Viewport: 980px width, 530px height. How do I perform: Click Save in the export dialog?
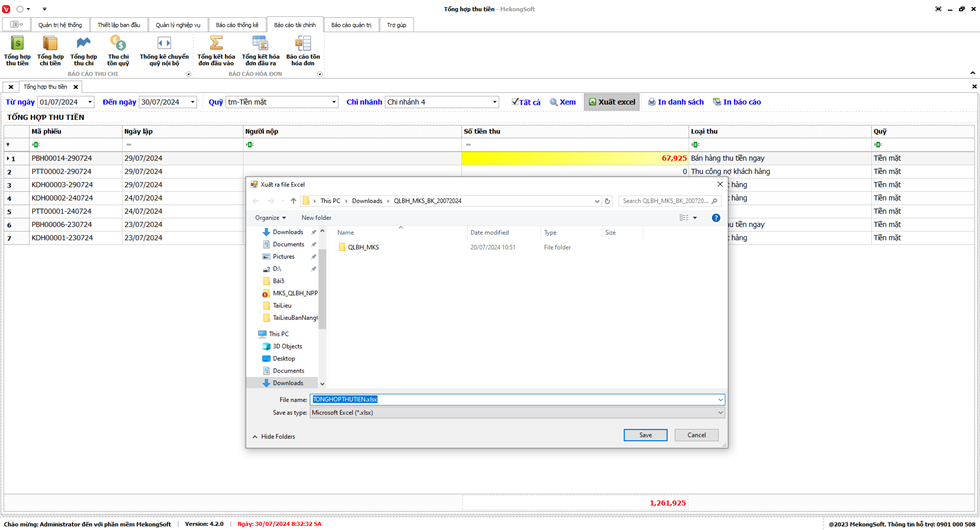click(x=645, y=435)
